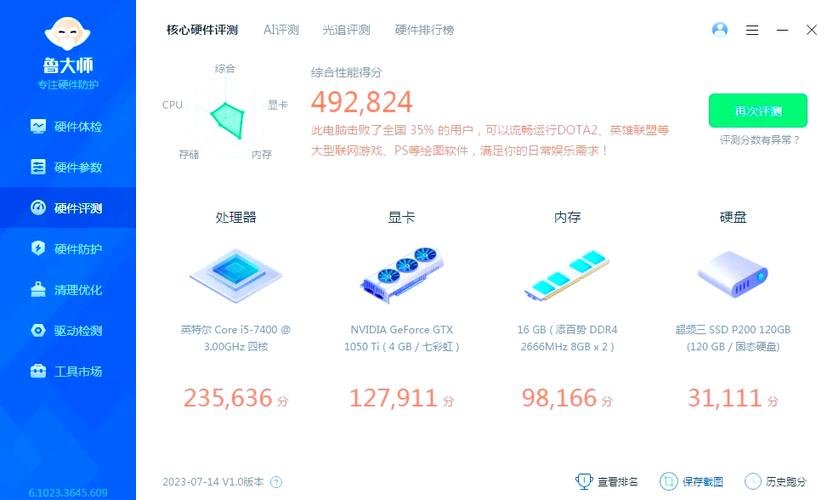The width and height of the screenshot is (833, 500).
Task: Click the 鲁大师 mascot logo
Action: pos(67,33)
